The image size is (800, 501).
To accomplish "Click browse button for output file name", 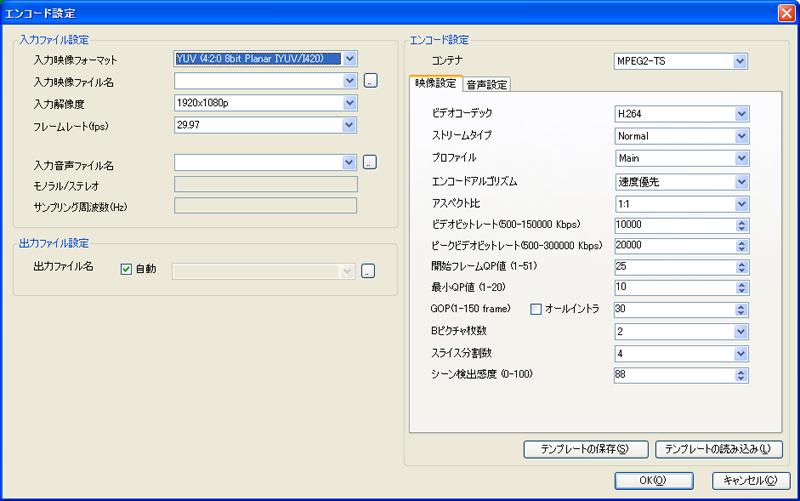I will (368, 270).
